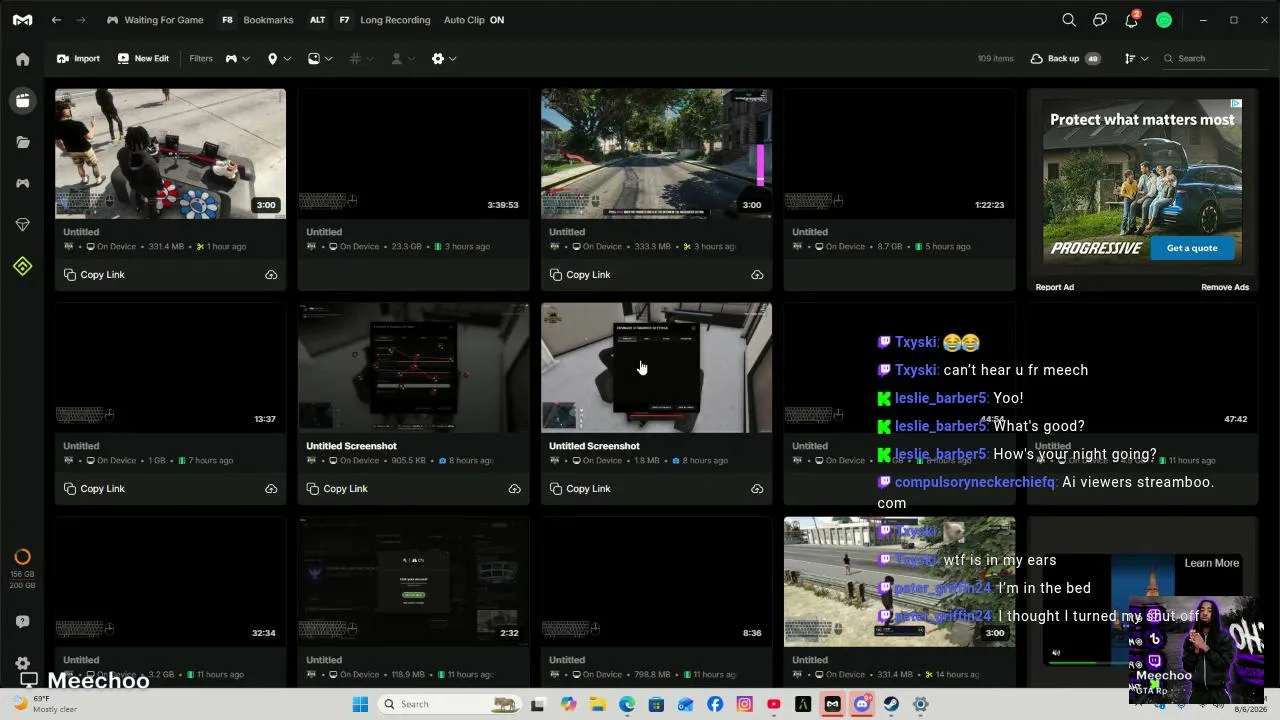This screenshot has width=1280, height=720.
Task: Expand the location pin filter dropdown
Action: tap(279, 59)
